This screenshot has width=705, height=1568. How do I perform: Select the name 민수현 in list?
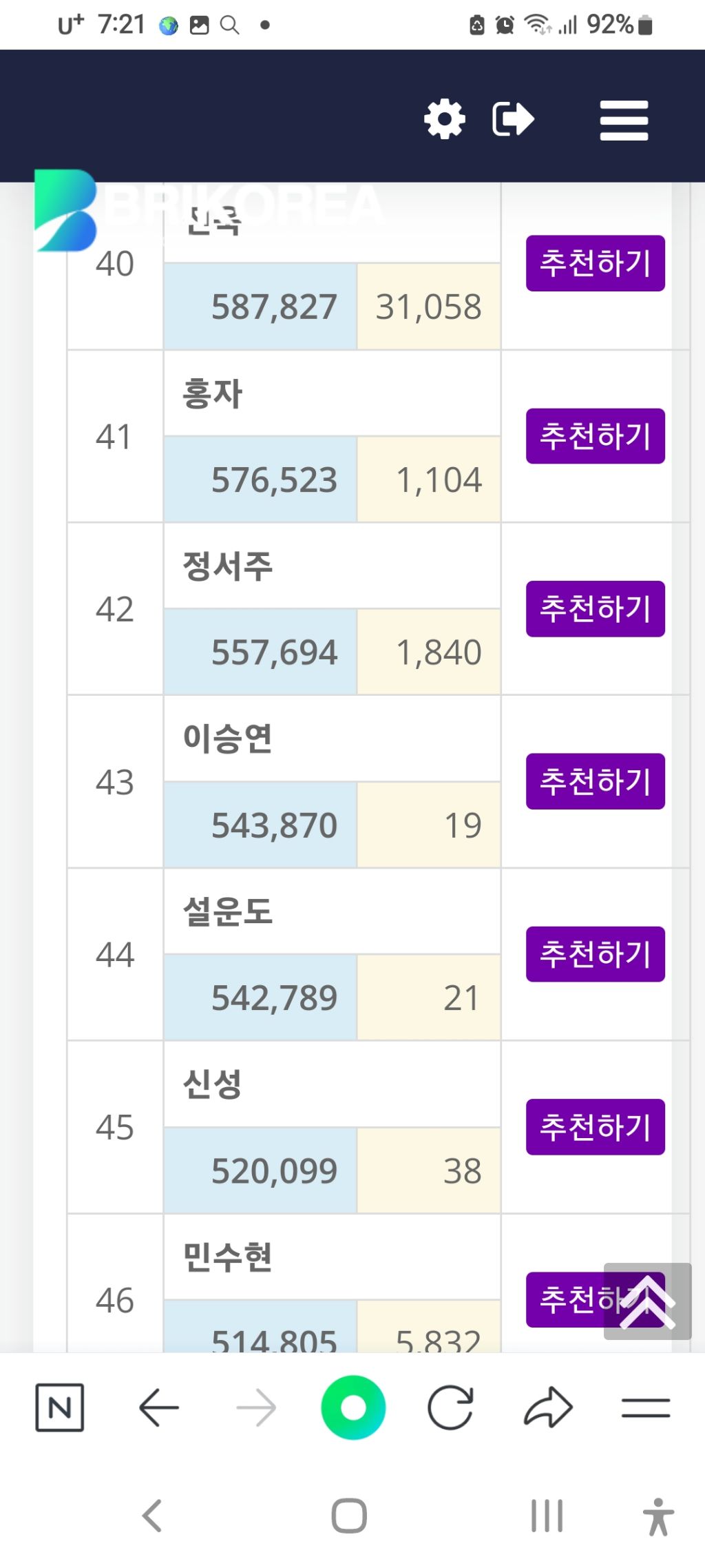pyautogui.click(x=228, y=1257)
